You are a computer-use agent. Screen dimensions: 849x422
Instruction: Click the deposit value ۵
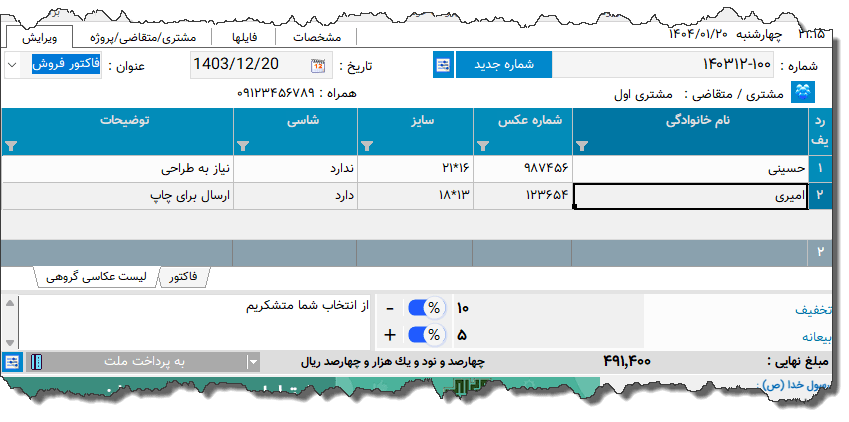tap(462, 335)
